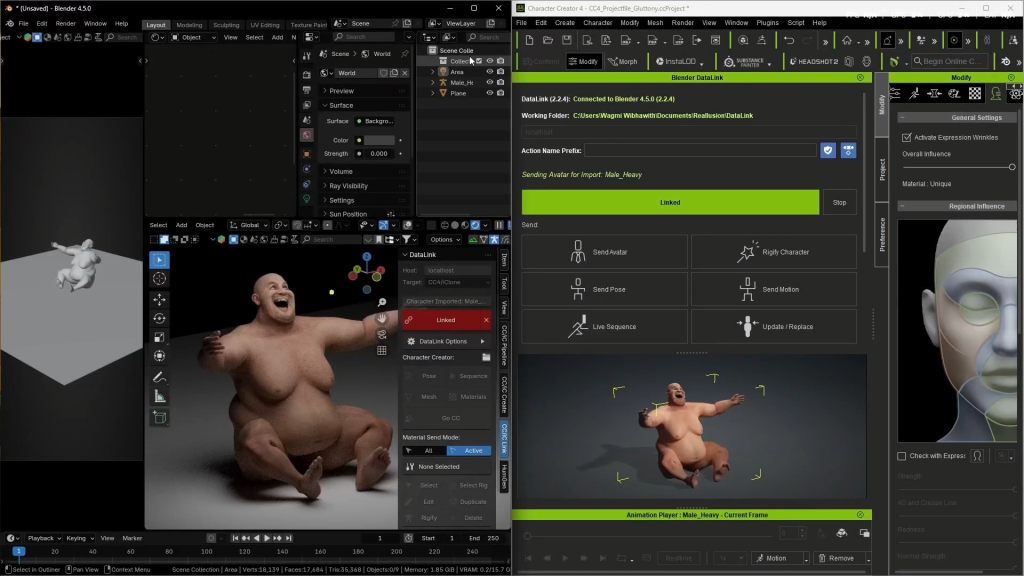Uncheck Activate Expression Wrinkles
The image size is (1024, 576).
pos(906,137)
